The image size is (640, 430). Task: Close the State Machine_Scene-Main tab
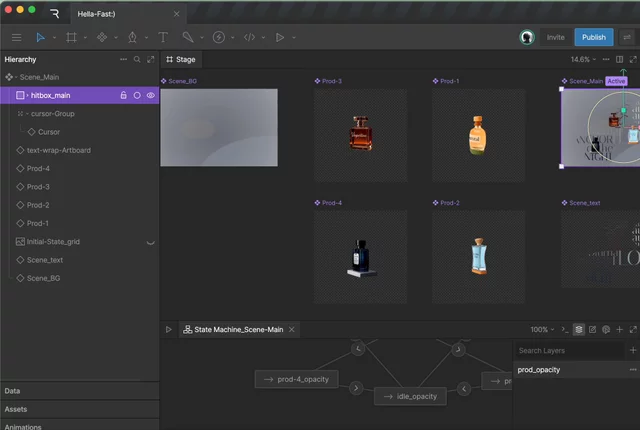tap(292, 330)
